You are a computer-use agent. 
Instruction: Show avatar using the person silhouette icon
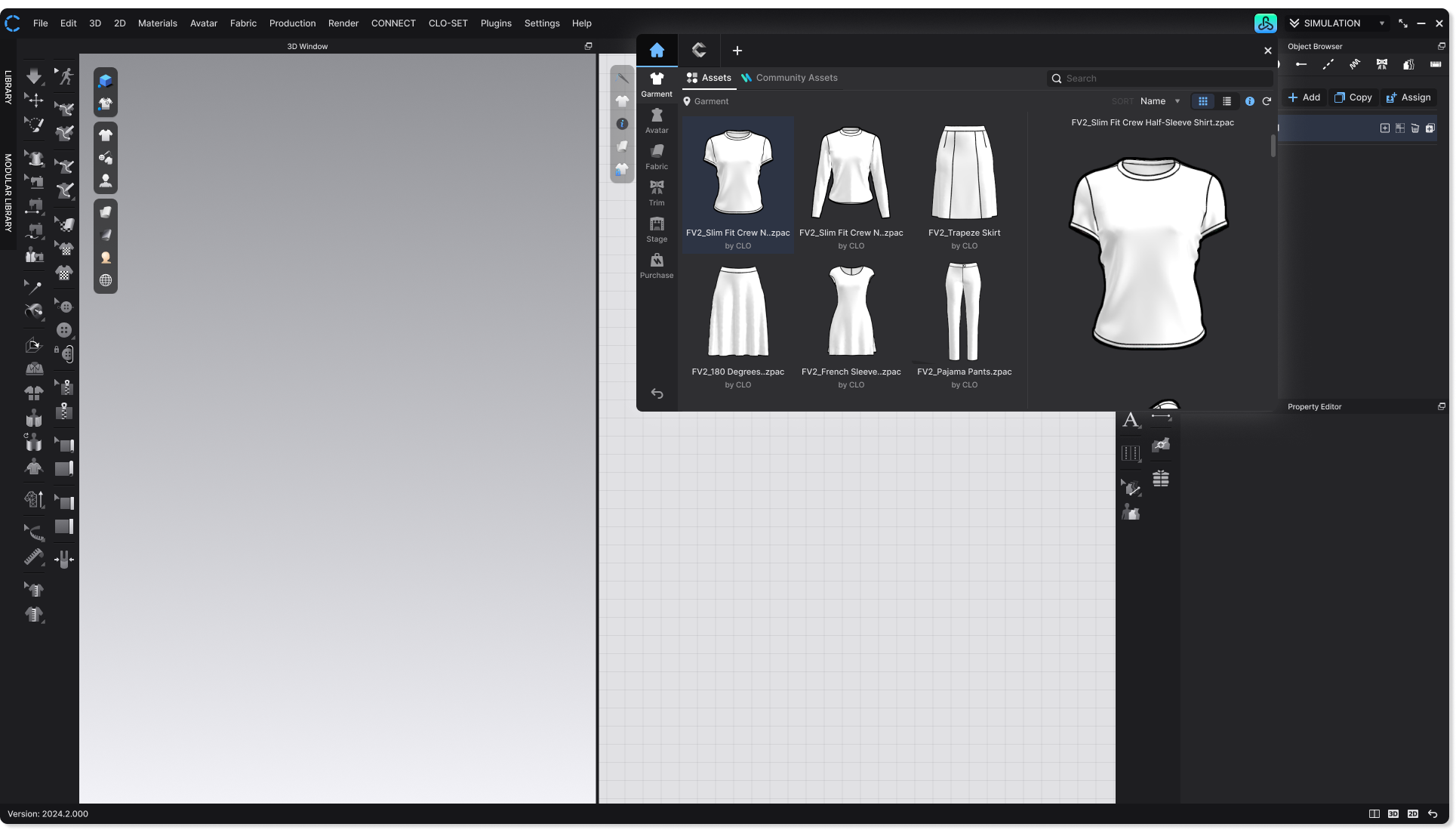106,181
